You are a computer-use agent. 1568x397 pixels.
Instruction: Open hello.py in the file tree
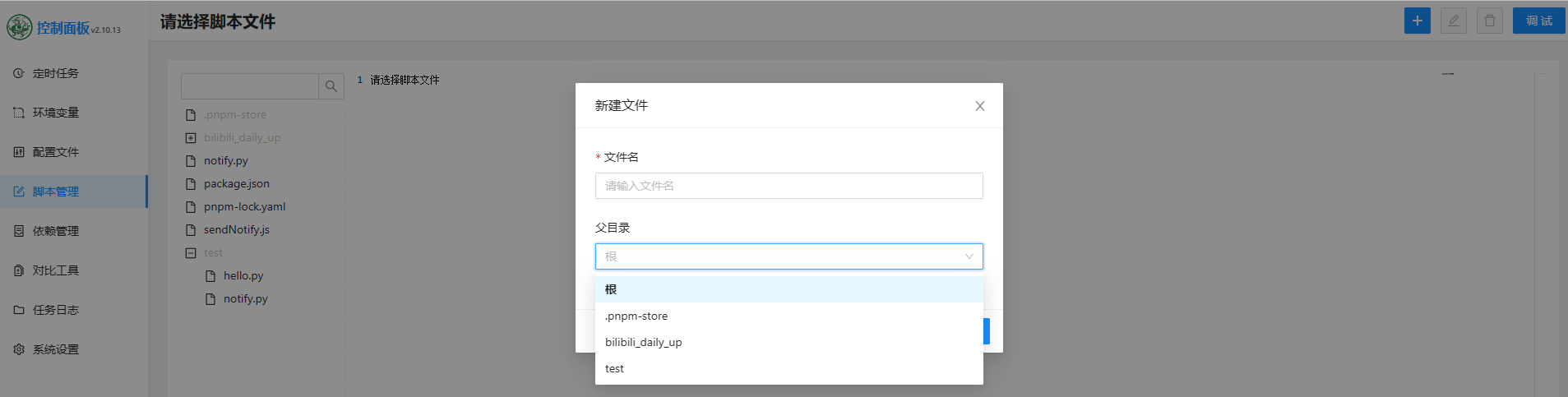pos(243,276)
